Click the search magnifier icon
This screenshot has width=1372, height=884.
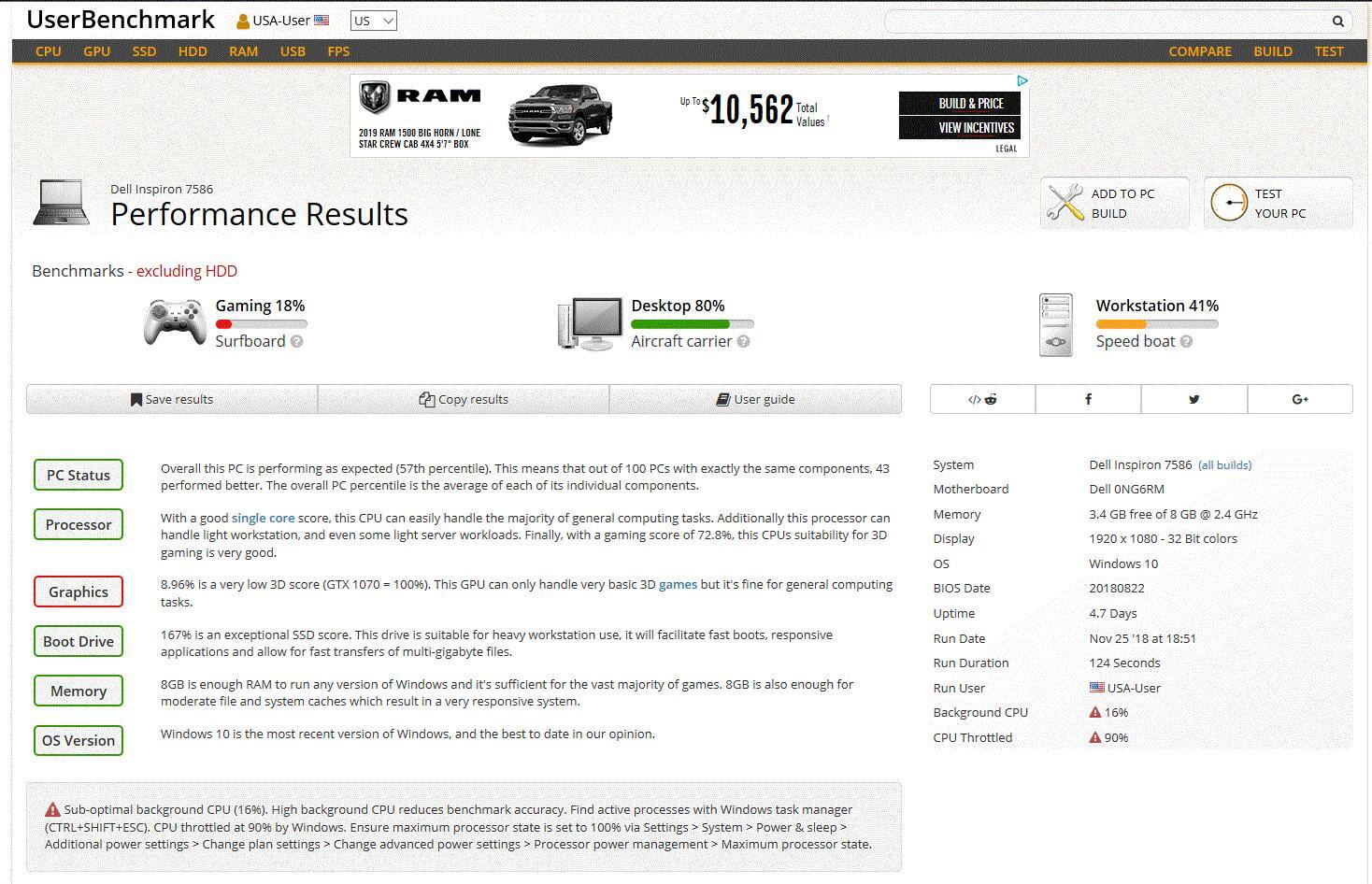1337,21
